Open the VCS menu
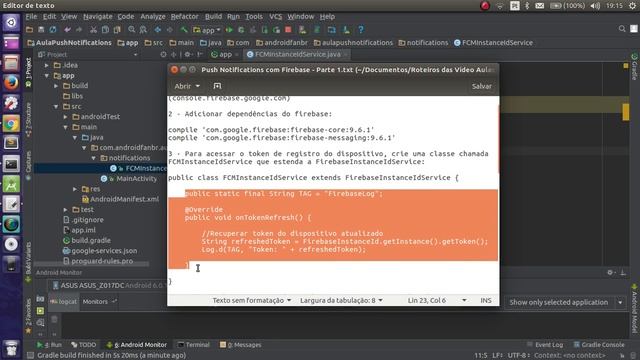 point(276,17)
